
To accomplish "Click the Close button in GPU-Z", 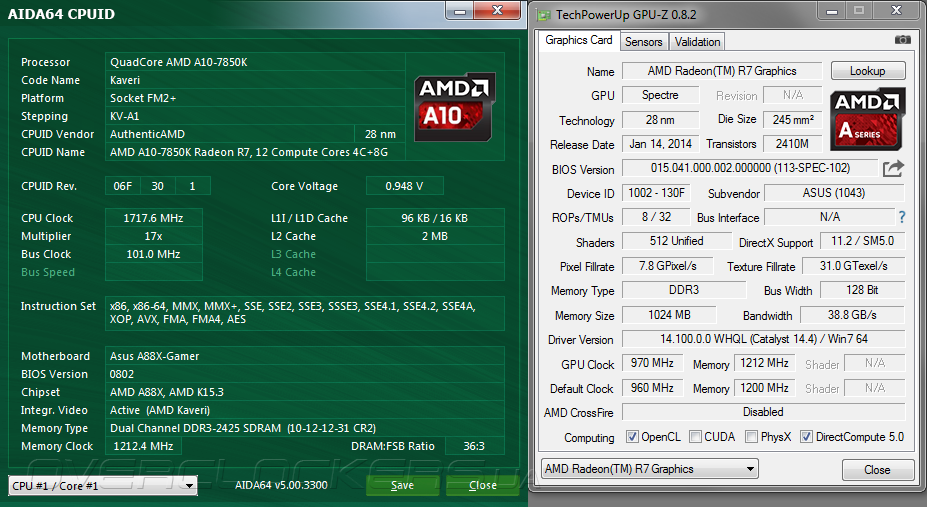I will (877, 470).
